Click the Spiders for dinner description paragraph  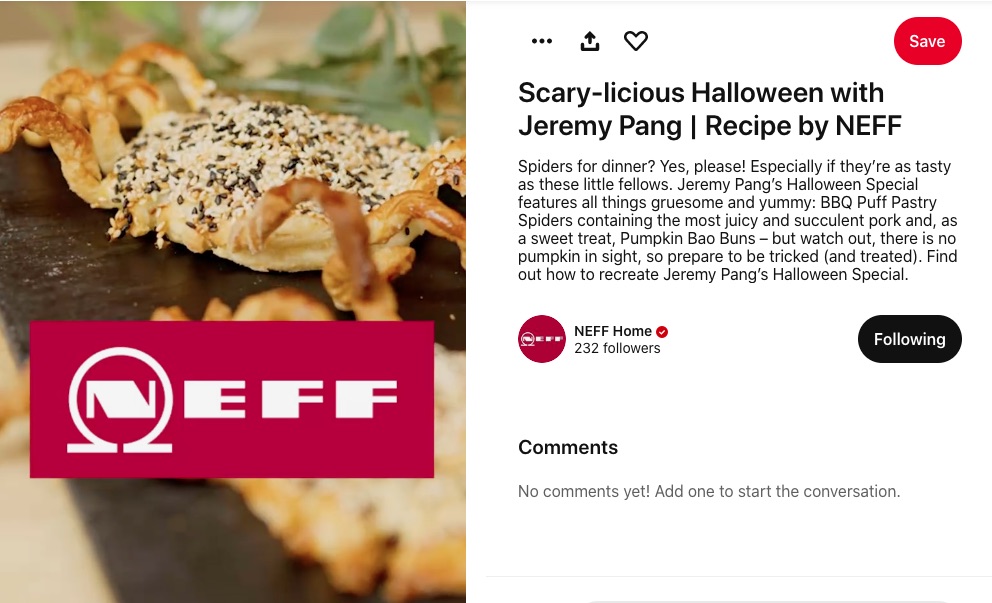pos(738,220)
